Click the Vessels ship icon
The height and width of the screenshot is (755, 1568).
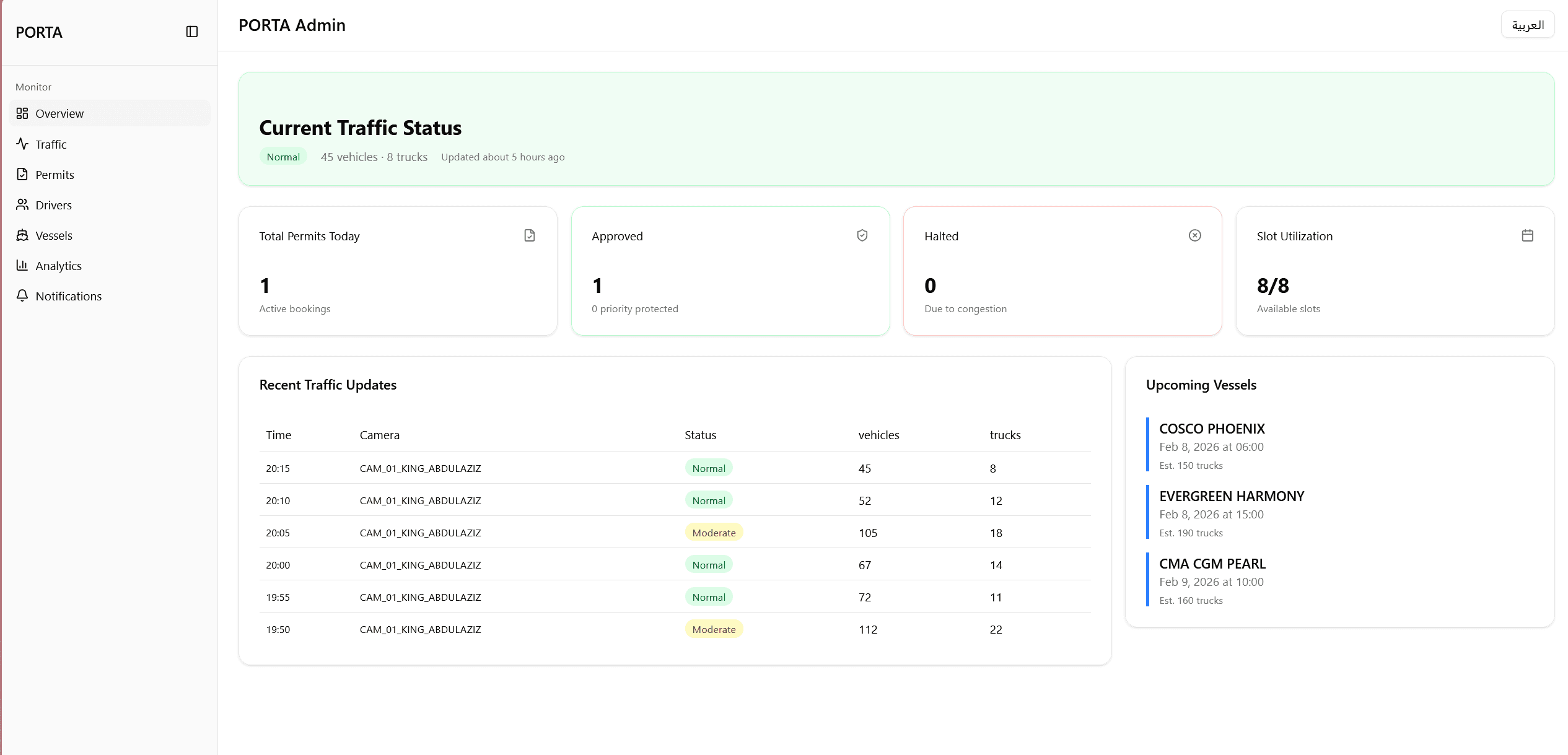coord(22,235)
